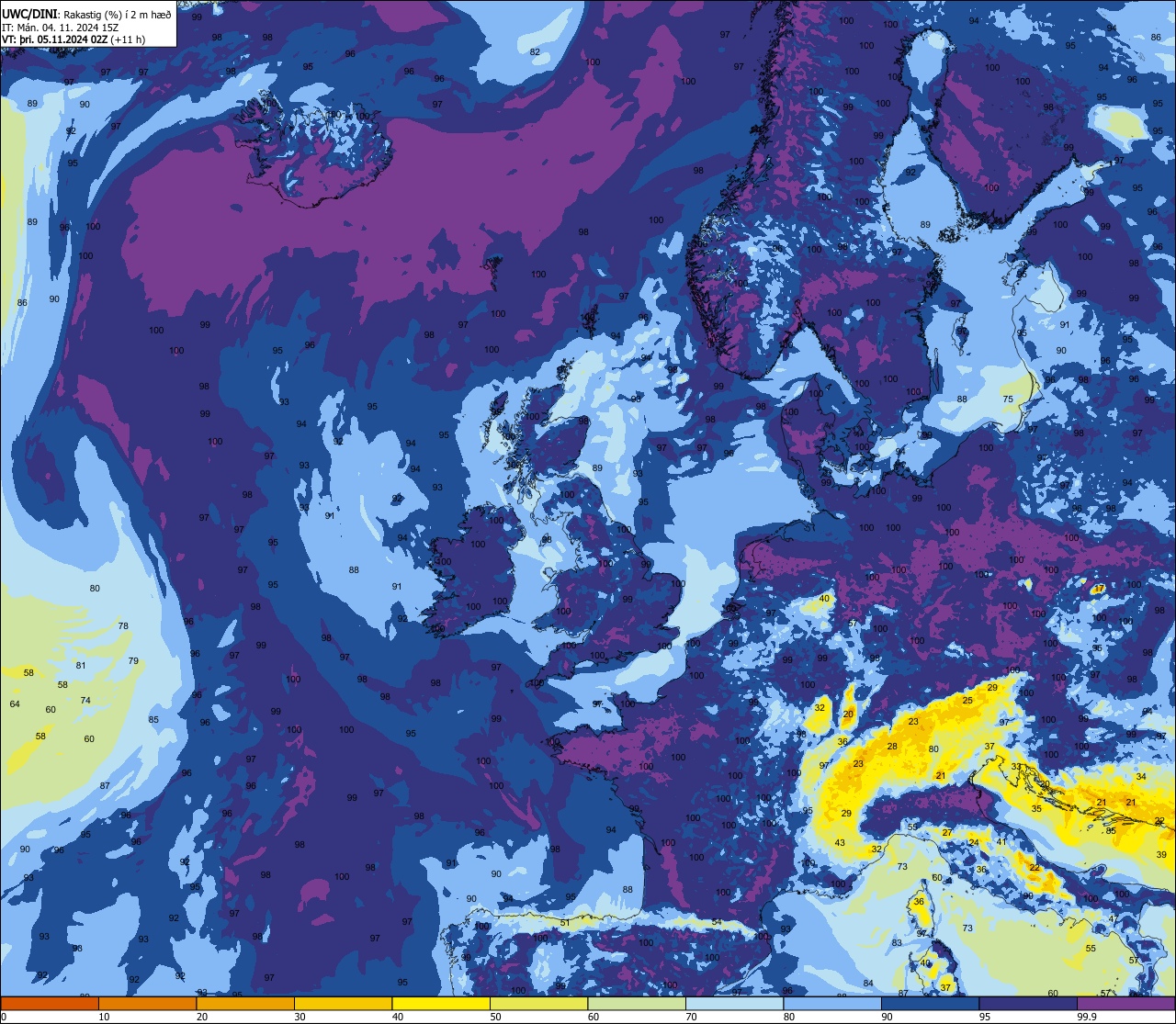The width and height of the screenshot is (1176, 1024).
Task: Click the humidity value '82' on the map
Action: click(535, 52)
